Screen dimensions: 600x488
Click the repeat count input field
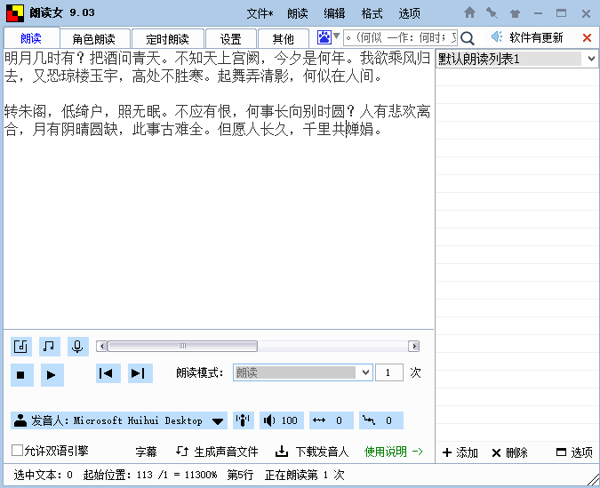point(389,373)
